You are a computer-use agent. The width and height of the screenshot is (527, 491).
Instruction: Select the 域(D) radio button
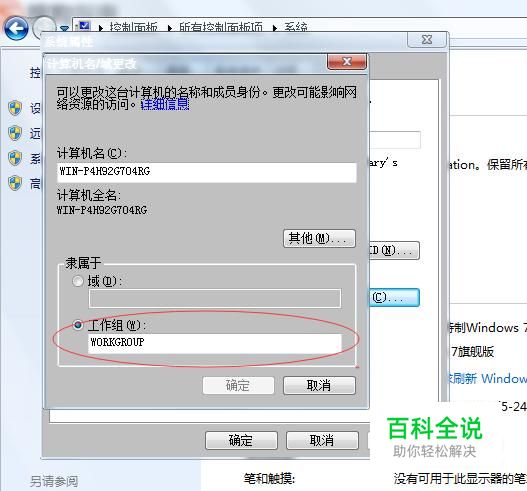(x=78, y=281)
